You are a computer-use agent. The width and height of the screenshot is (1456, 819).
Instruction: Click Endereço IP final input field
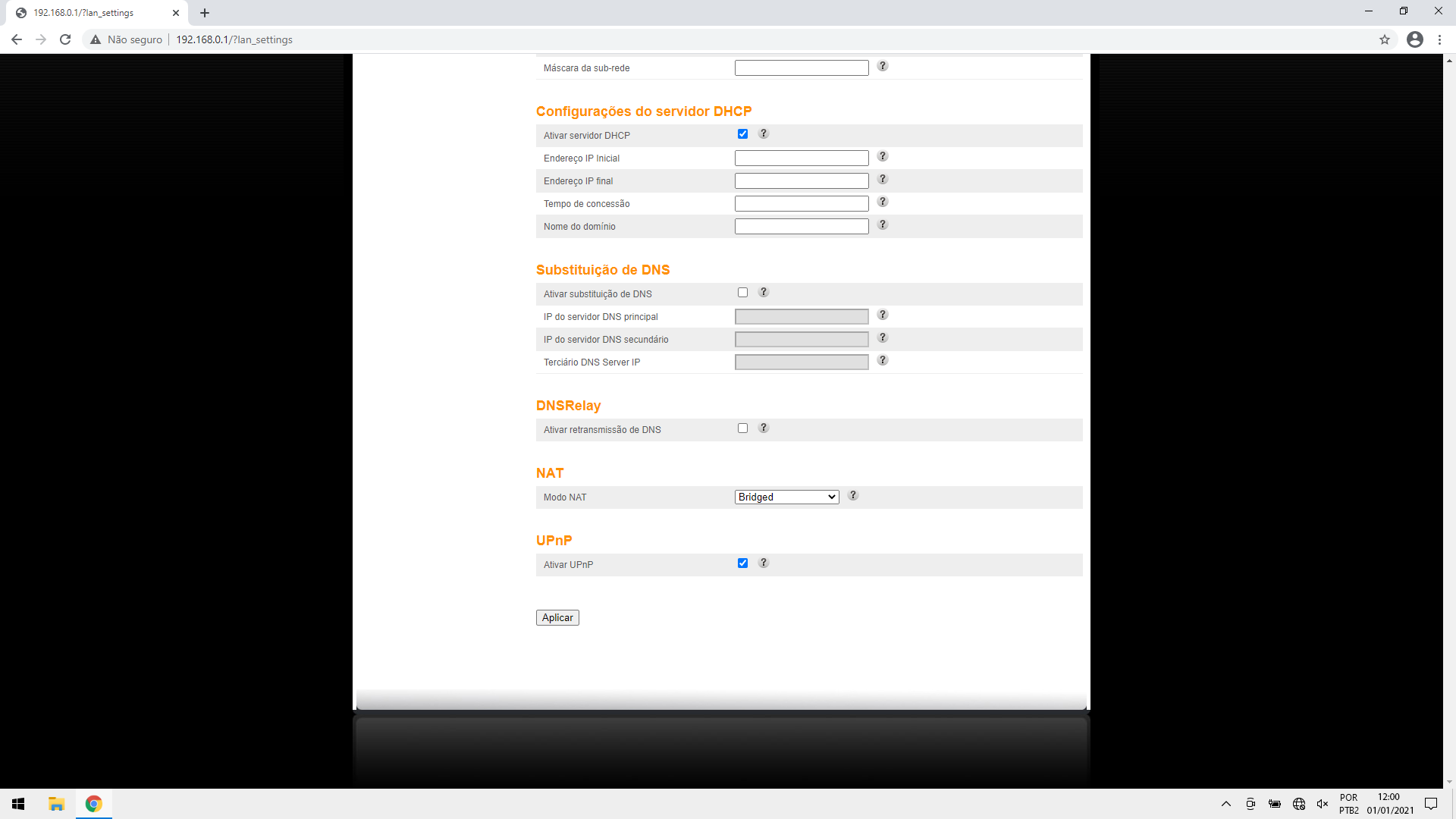pos(802,180)
